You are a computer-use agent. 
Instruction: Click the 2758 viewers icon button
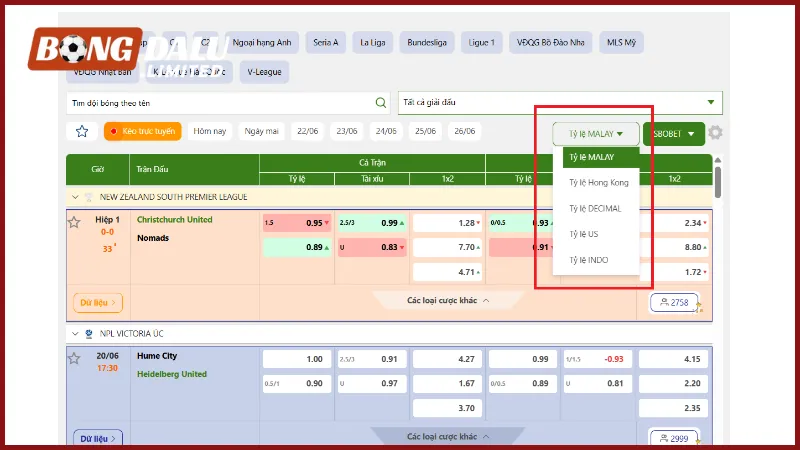(674, 303)
